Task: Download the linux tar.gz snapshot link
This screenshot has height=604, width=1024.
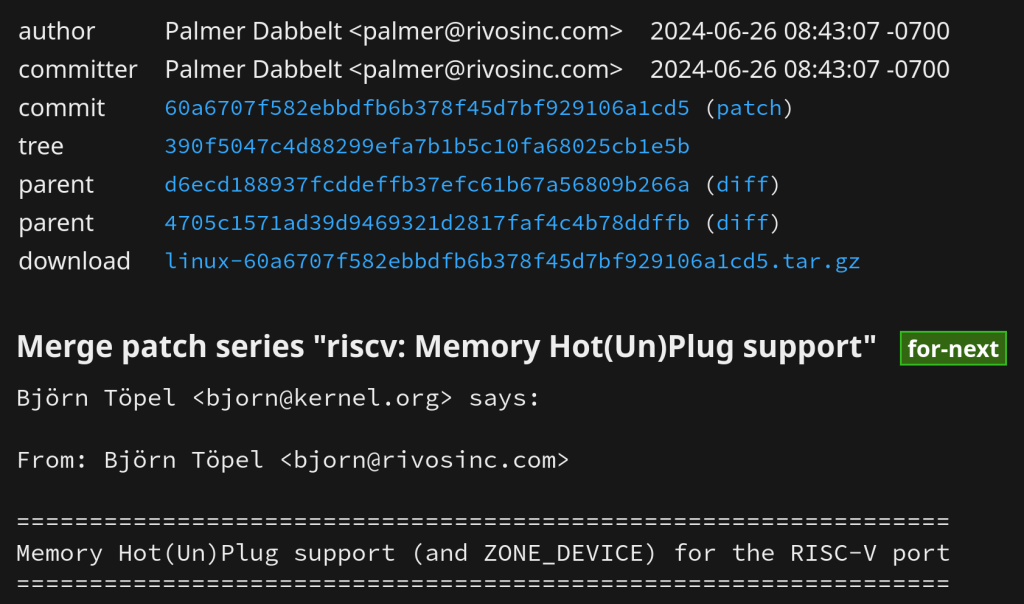Action: pyautogui.click(x=512, y=262)
